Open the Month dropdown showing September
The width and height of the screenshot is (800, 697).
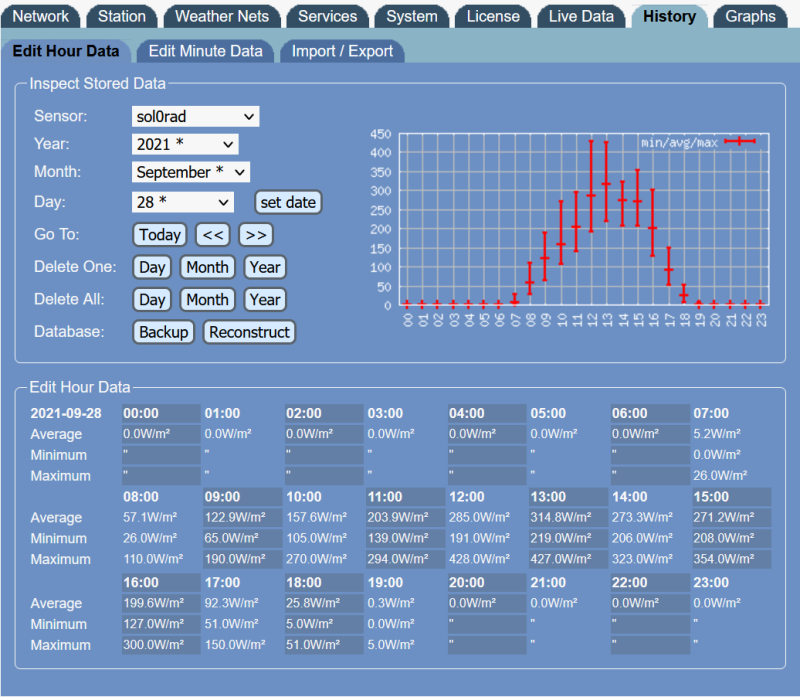190,172
